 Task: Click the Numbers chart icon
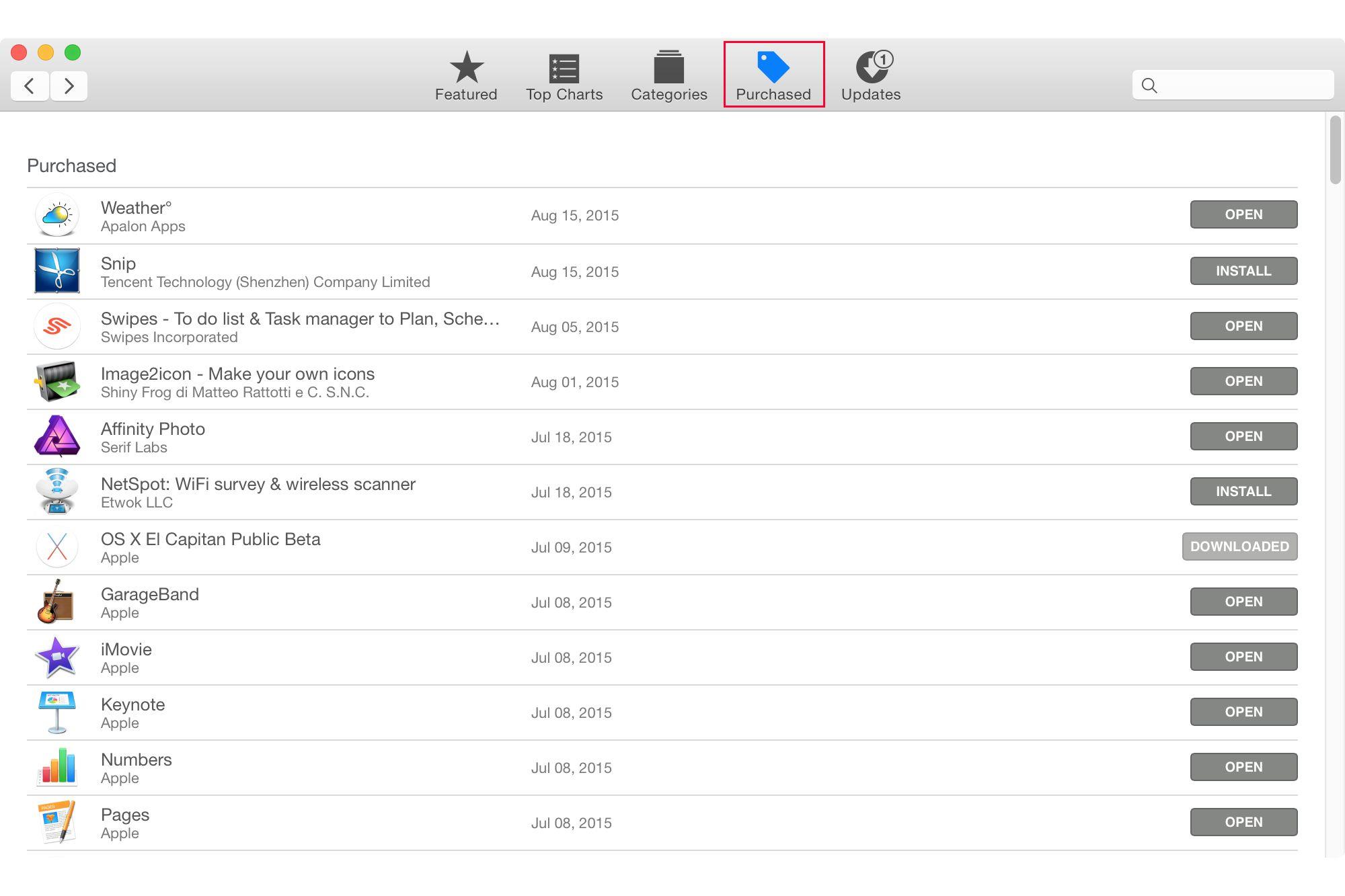(x=57, y=767)
